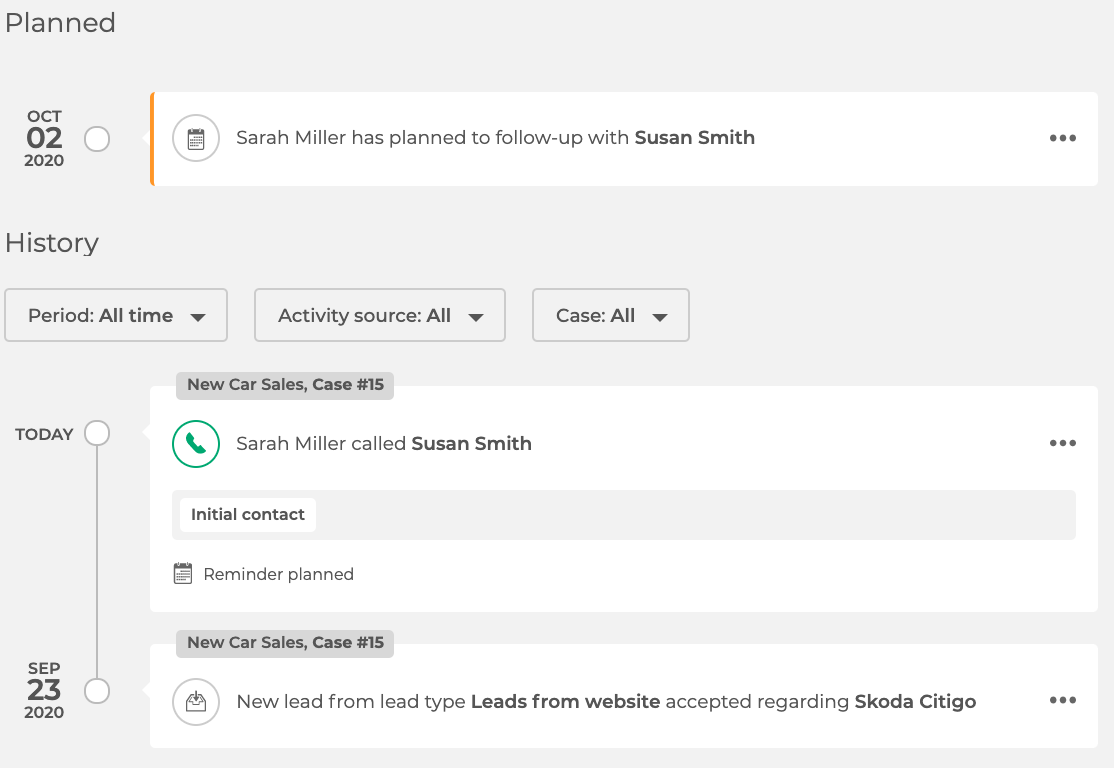Screen dimensions: 1114x768
Task: Open more options for planned follow-up card
Action: click(1063, 138)
